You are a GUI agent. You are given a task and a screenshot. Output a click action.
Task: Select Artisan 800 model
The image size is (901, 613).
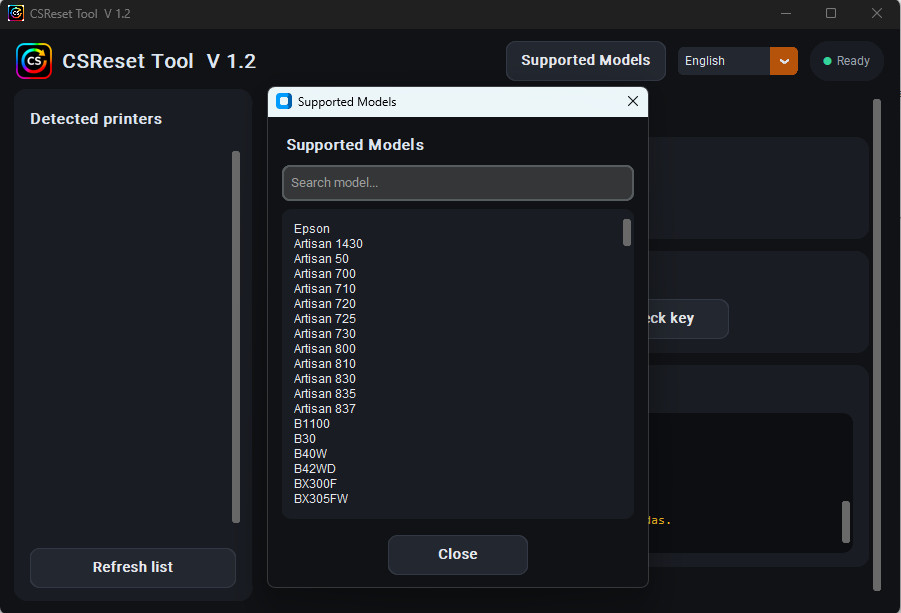325,348
